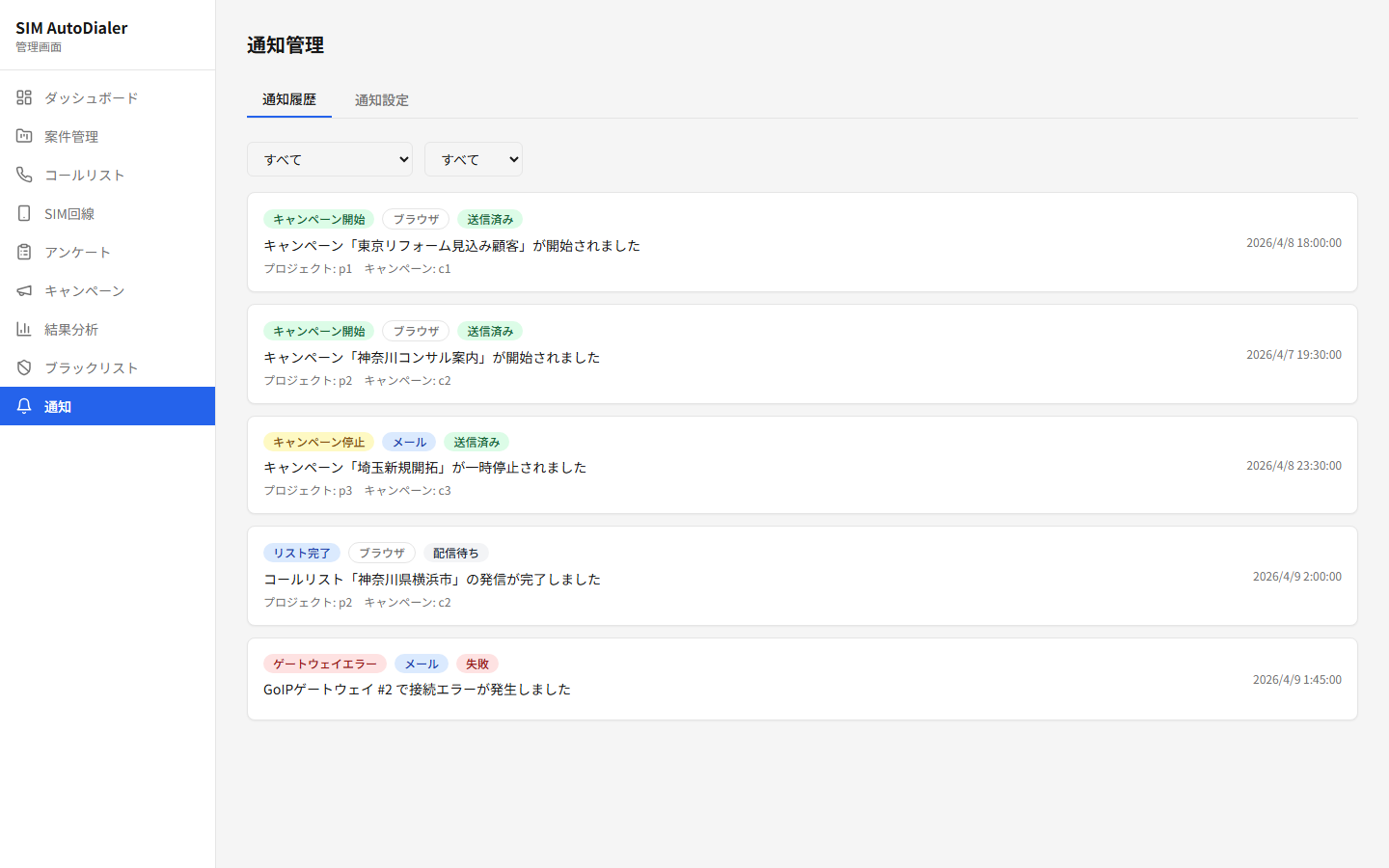Switch to 通知設定 tab
The height and width of the screenshot is (868, 1389).
click(382, 99)
